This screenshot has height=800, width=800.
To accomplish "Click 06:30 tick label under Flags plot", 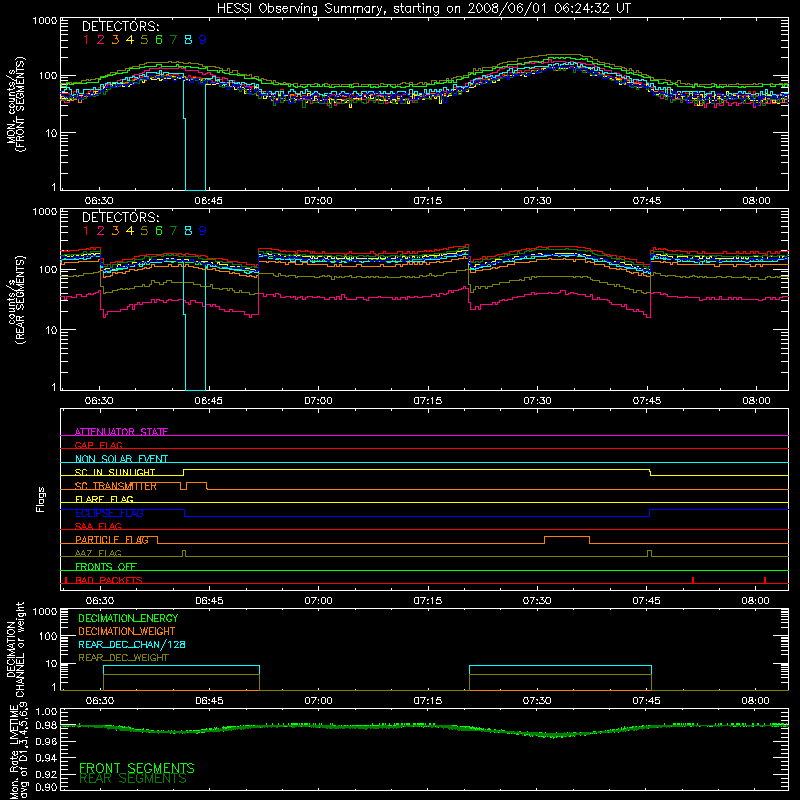I will pyautogui.click(x=99, y=601).
